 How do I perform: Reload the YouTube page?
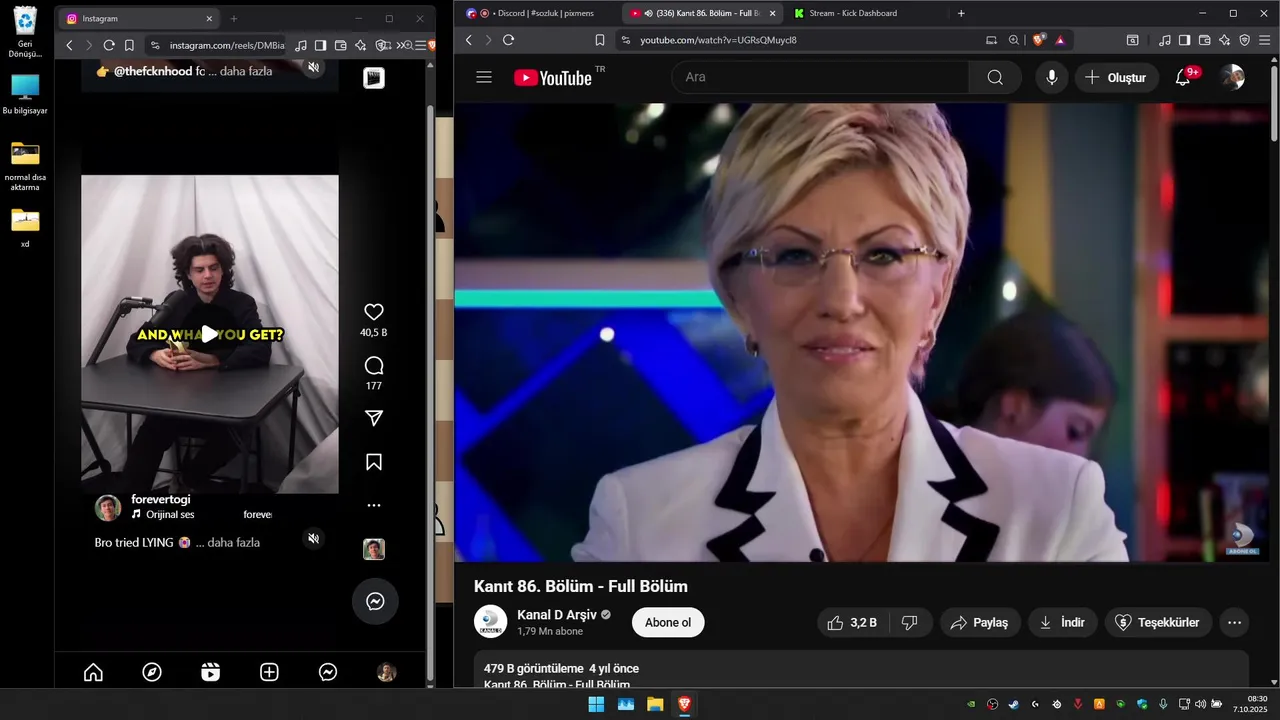pos(508,40)
